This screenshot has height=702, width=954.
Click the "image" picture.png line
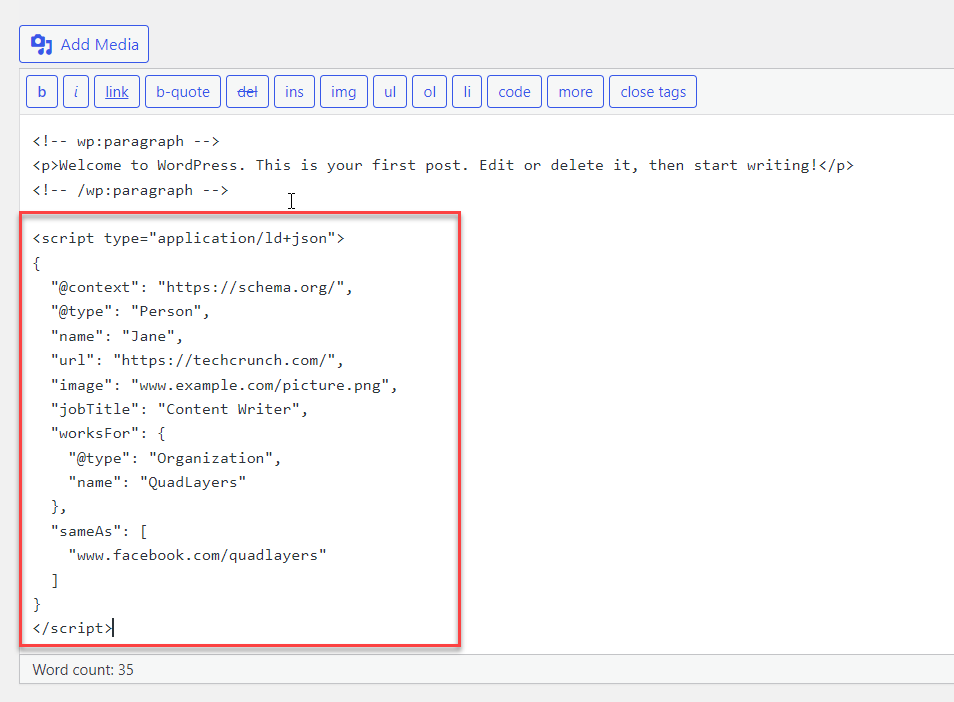tap(224, 386)
